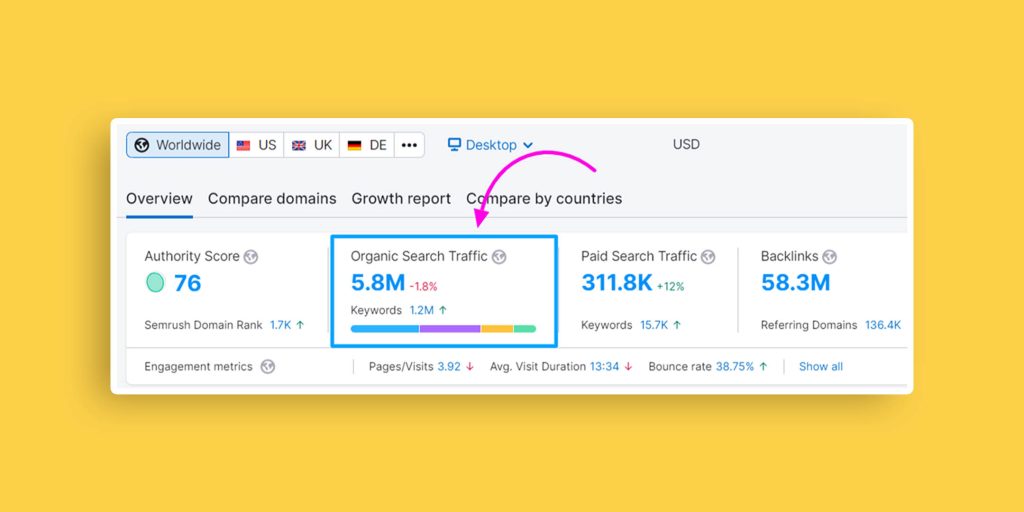Click the 58.3M Backlinks value

click(x=795, y=283)
